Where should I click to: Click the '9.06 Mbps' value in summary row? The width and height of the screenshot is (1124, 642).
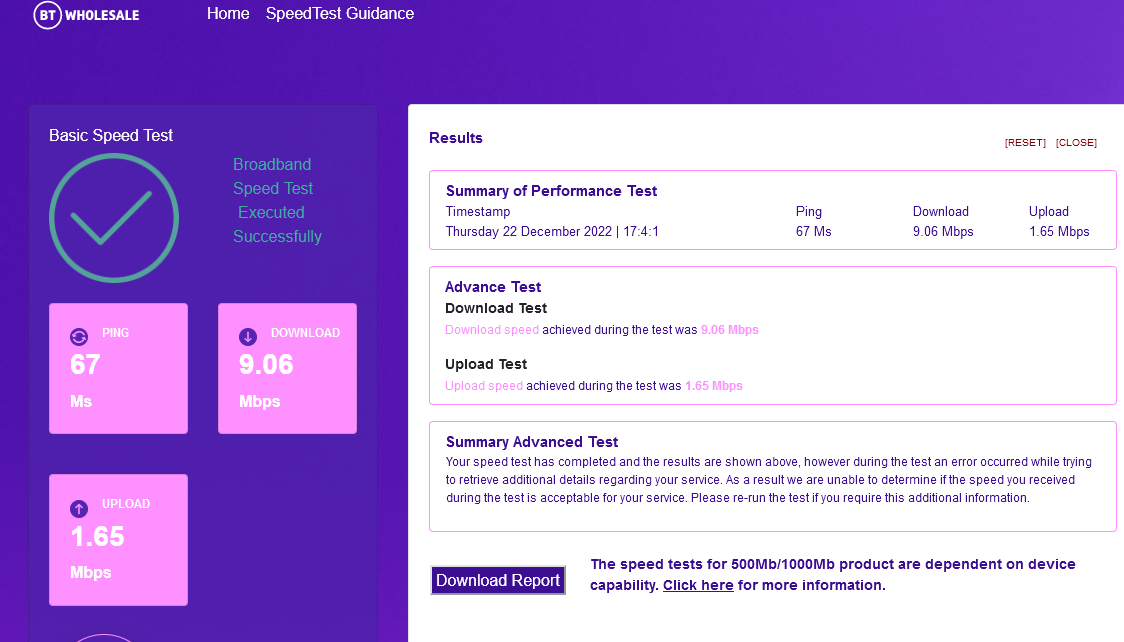(943, 231)
